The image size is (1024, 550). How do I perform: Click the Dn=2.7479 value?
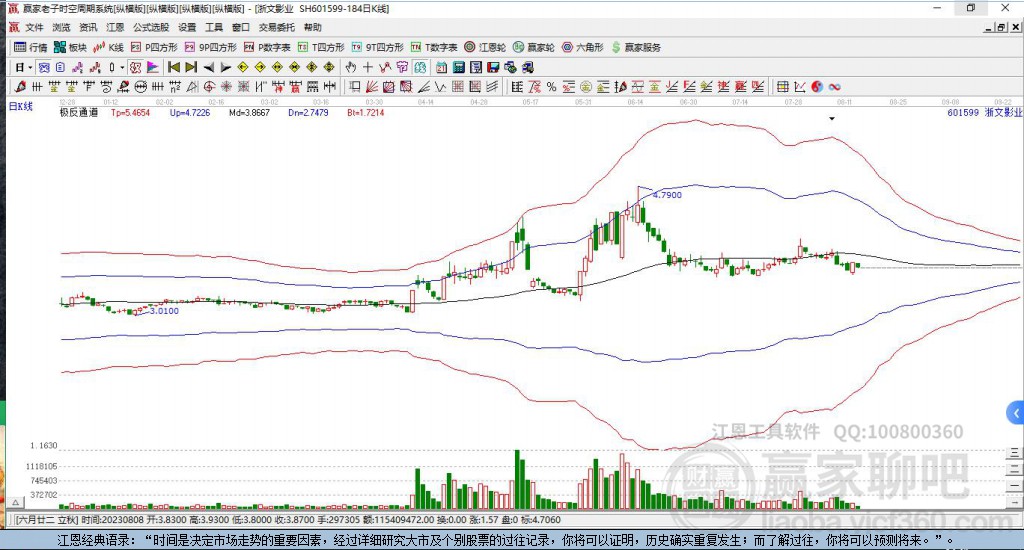[308, 112]
